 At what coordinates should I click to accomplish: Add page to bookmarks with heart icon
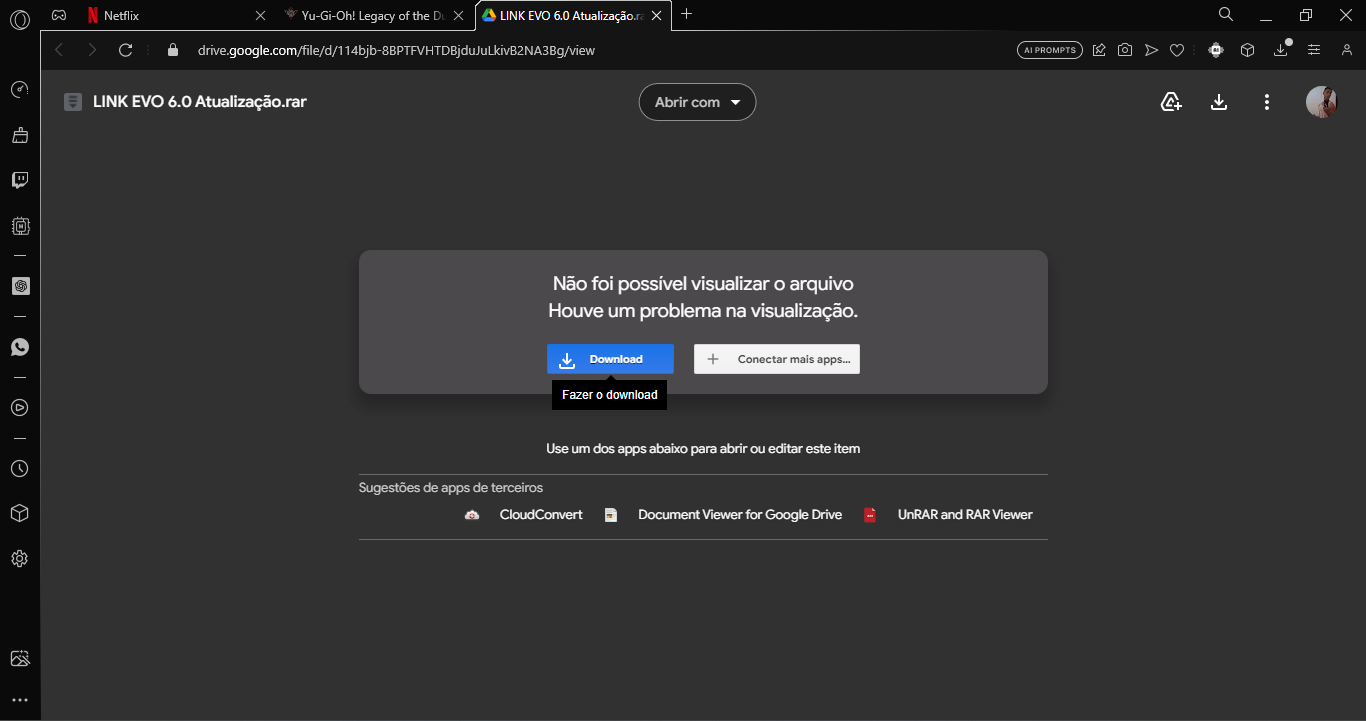[1177, 50]
